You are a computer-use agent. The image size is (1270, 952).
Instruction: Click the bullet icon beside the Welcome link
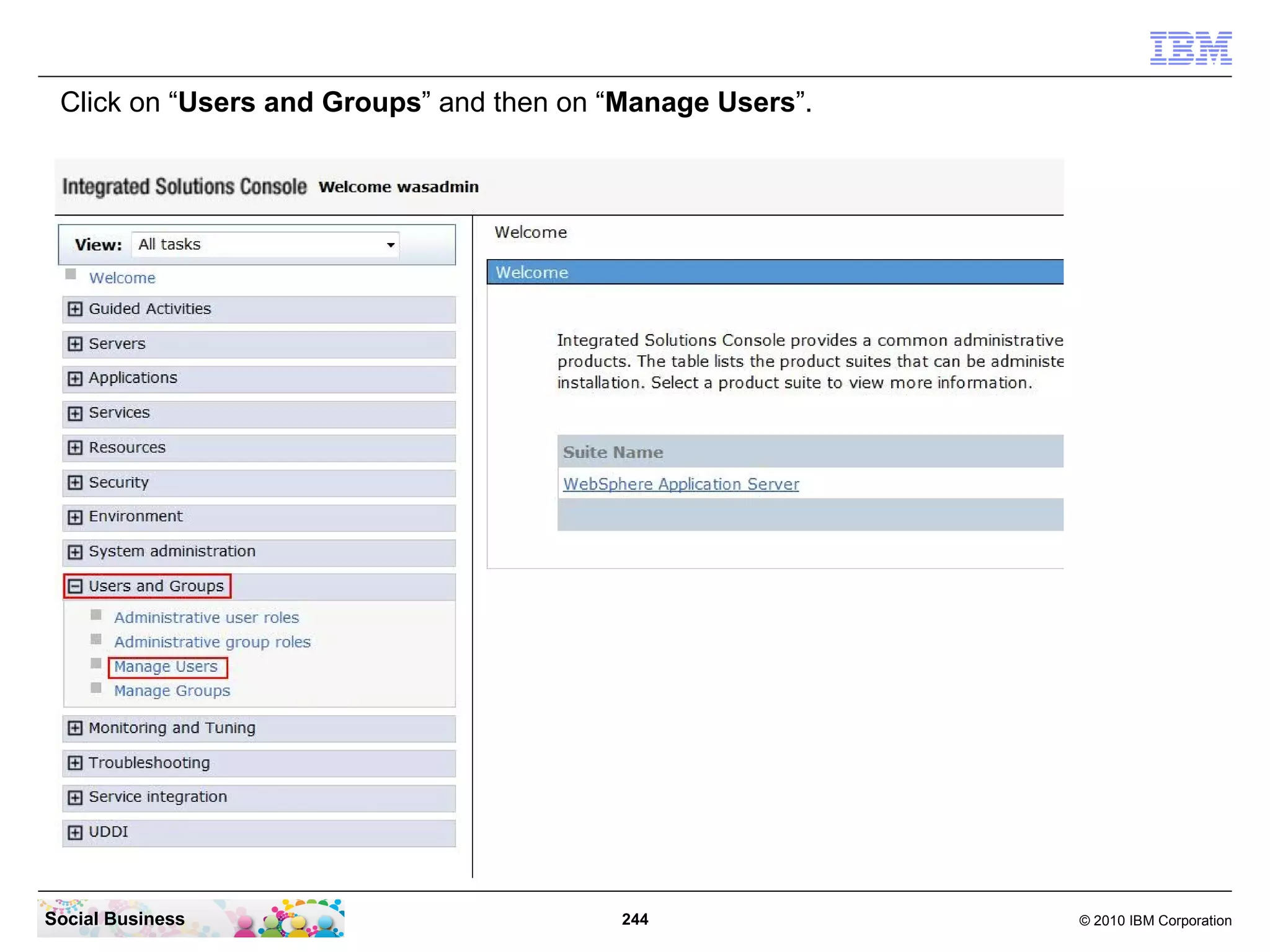tap(71, 274)
